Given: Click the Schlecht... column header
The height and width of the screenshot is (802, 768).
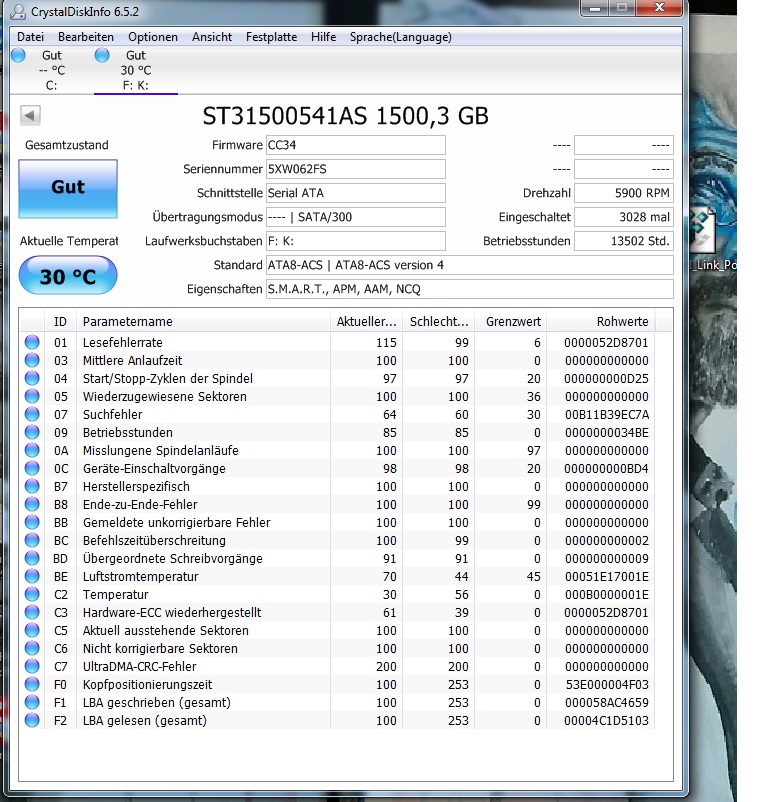Looking at the screenshot, I should click(x=439, y=322).
